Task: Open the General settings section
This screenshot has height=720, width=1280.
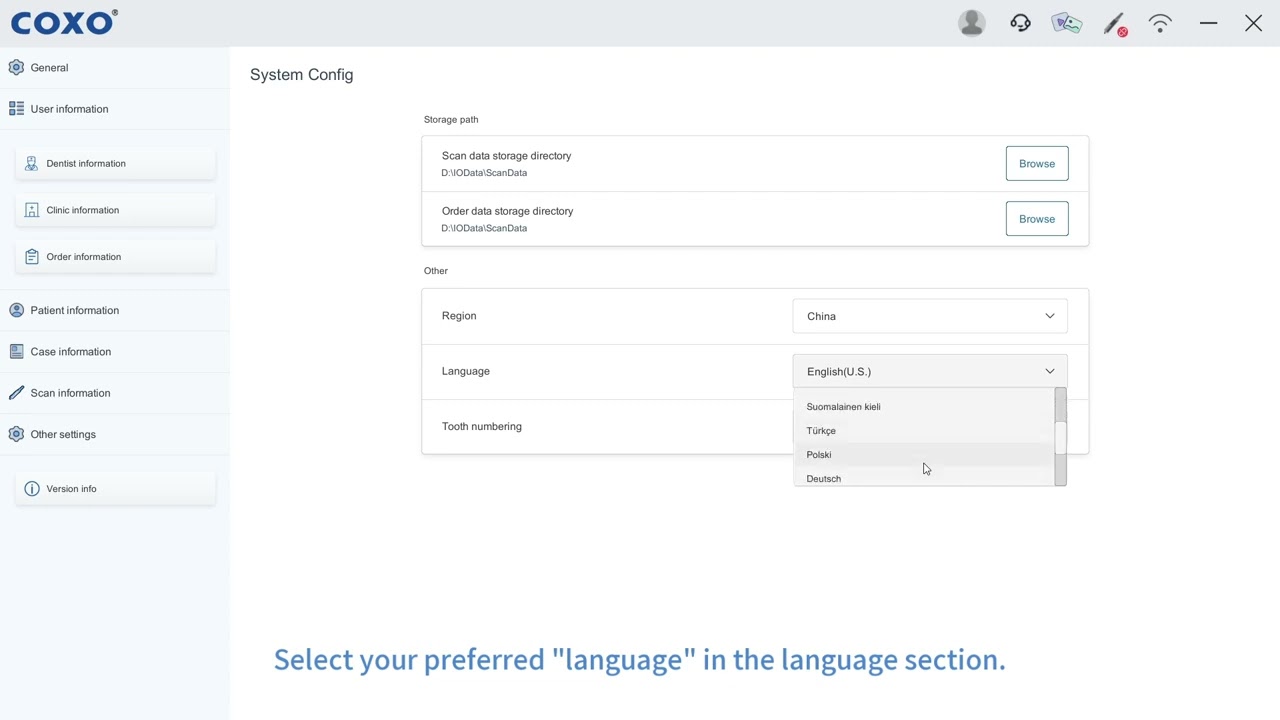Action: pyautogui.click(x=115, y=67)
